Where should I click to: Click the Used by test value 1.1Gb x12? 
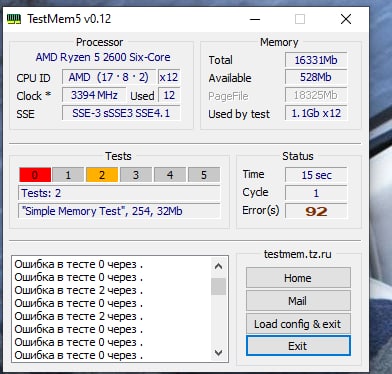pyautogui.click(x=316, y=113)
